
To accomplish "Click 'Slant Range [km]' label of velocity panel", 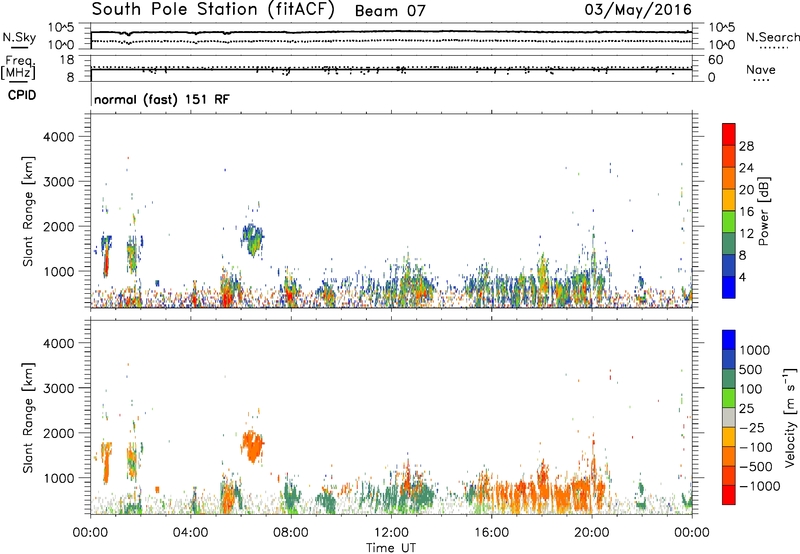I will (x=28, y=417).
